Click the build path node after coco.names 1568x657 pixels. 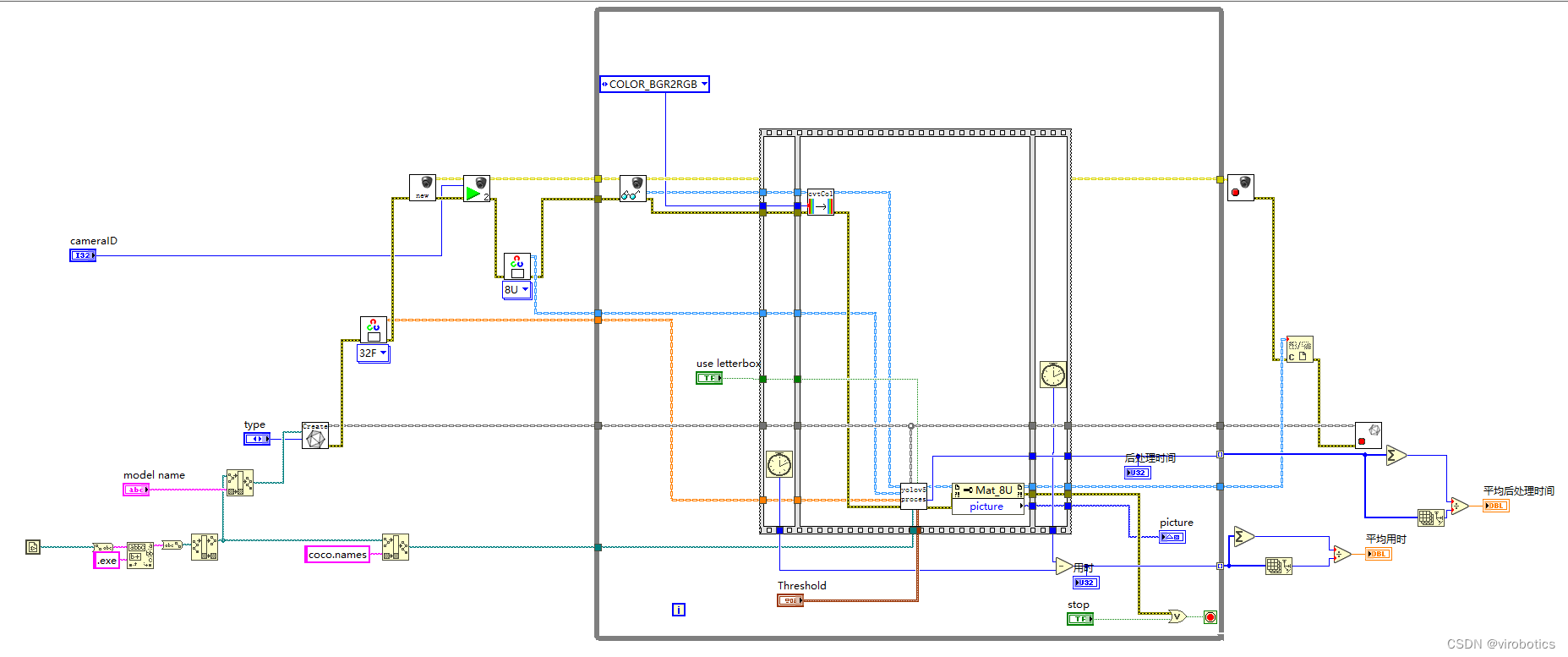click(x=396, y=547)
